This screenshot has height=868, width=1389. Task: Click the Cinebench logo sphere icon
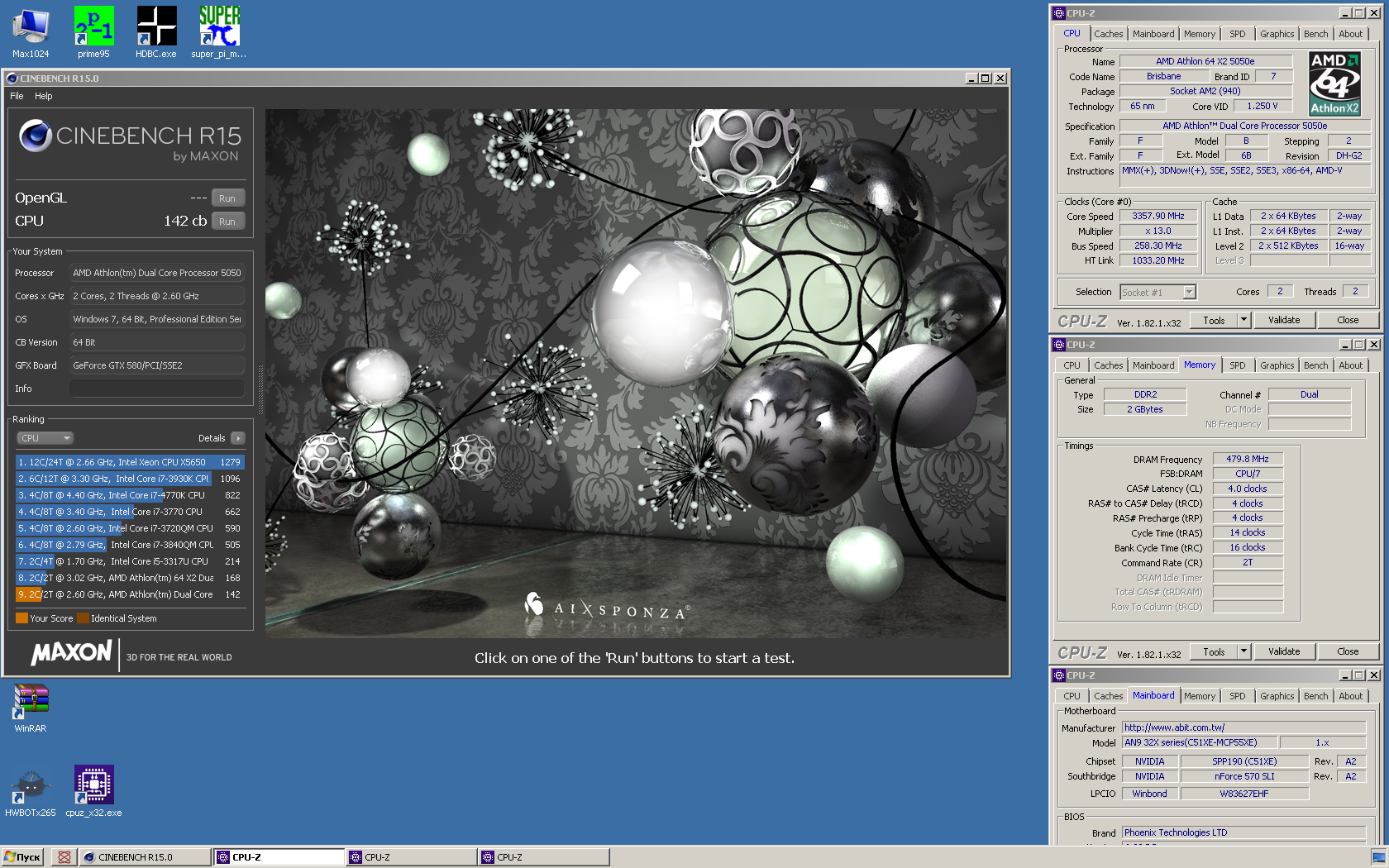point(36,136)
